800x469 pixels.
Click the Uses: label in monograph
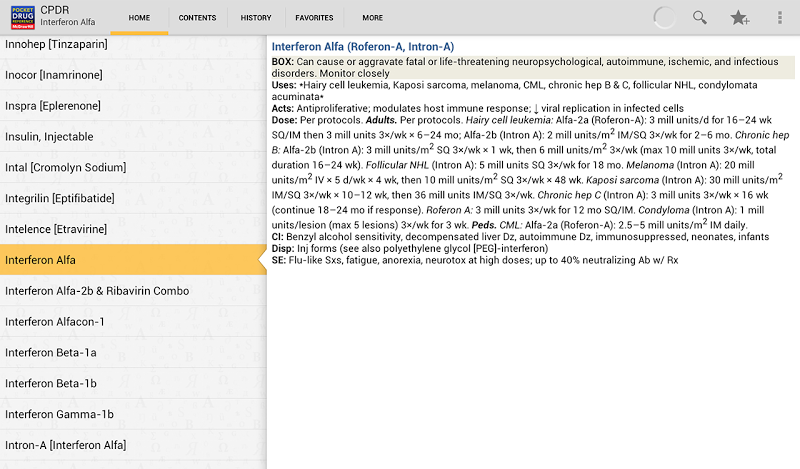tap(284, 85)
